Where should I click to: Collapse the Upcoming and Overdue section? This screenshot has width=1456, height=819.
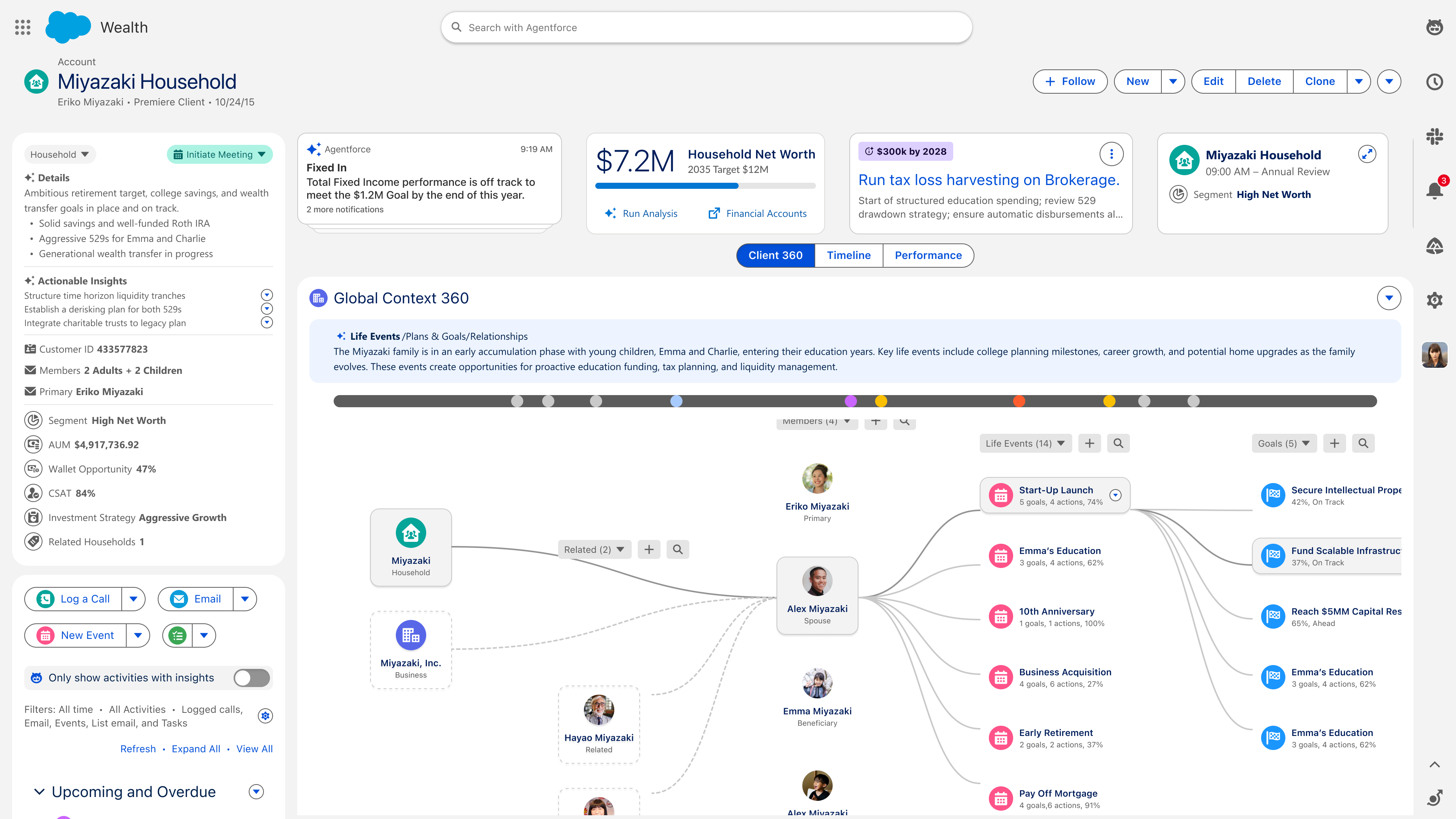click(39, 792)
